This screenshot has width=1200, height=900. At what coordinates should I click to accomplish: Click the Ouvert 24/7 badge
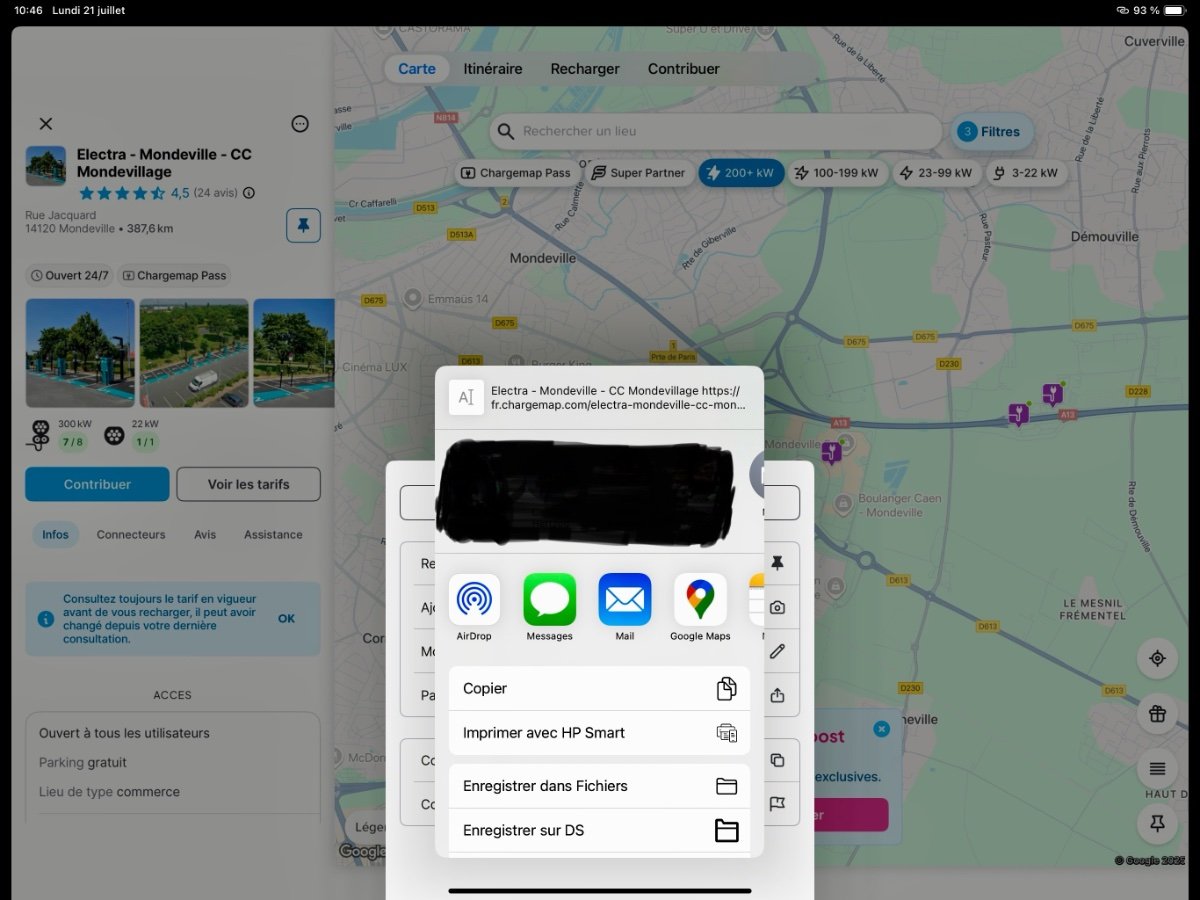point(69,275)
